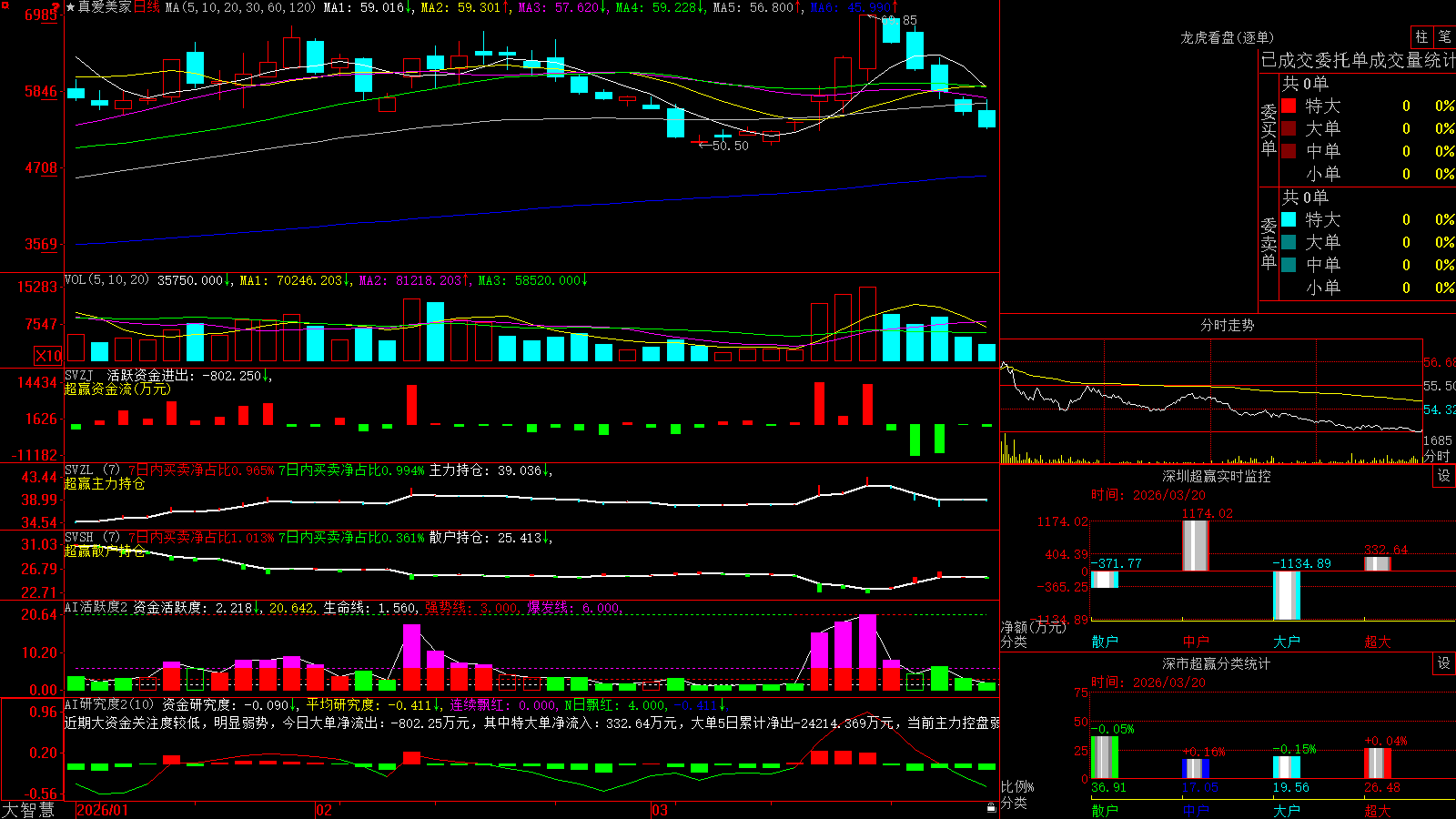Click MA2: 59.301 moving average value

(465, 7)
